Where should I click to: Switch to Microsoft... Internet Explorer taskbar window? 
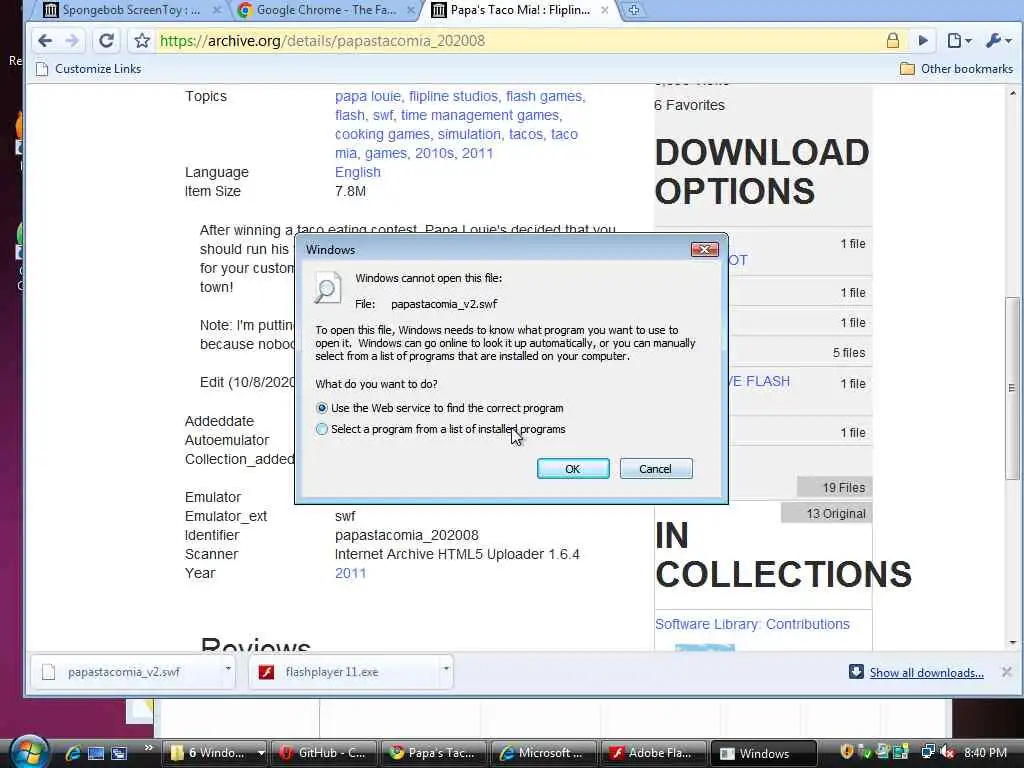tap(544, 753)
